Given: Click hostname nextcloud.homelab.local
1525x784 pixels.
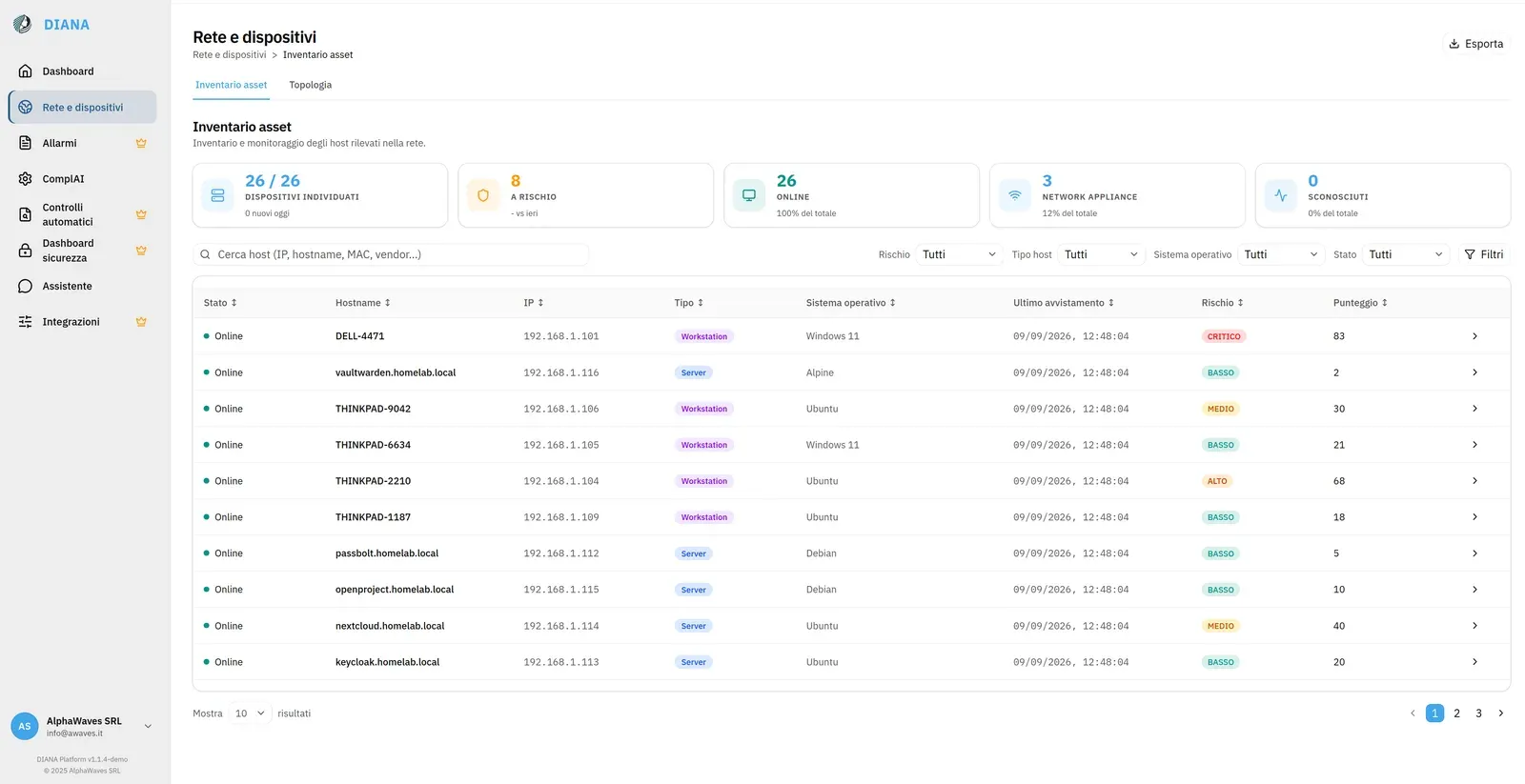Looking at the screenshot, I should click(390, 626).
